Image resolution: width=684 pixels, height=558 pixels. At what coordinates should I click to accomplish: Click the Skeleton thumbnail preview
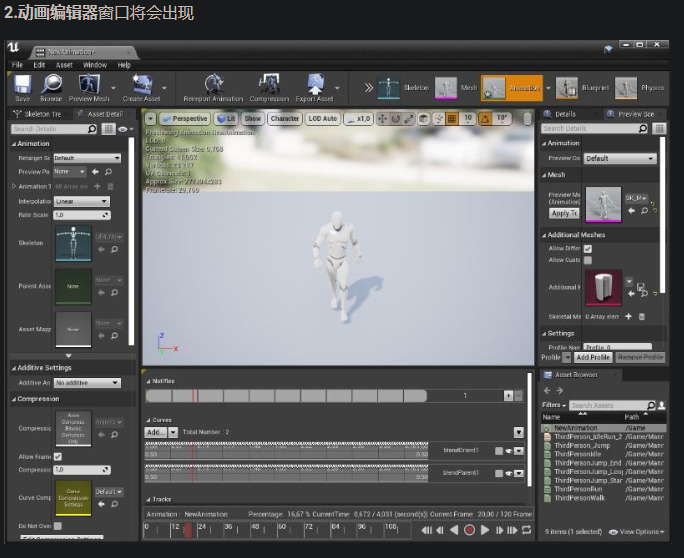point(73,243)
